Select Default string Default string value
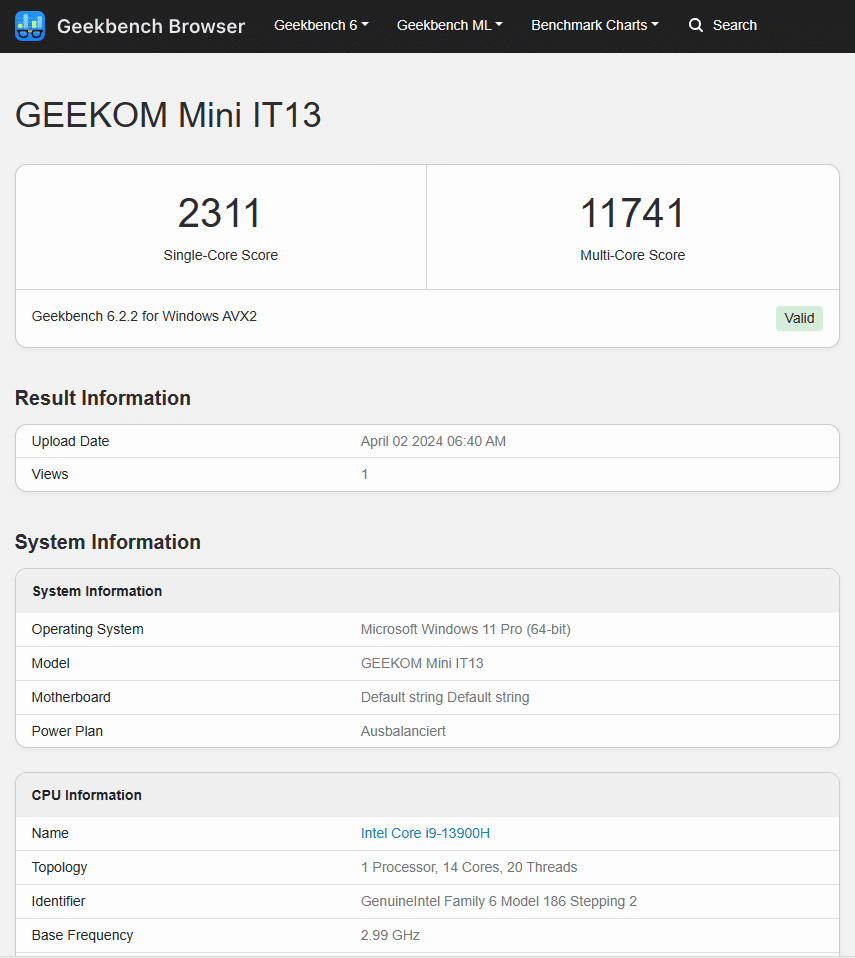 (445, 697)
